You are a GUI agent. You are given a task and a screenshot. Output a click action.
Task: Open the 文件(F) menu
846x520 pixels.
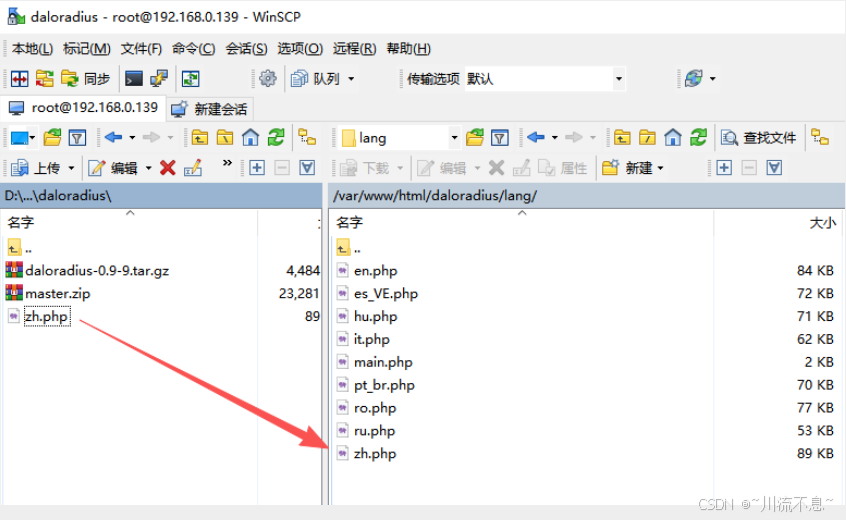[141, 49]
